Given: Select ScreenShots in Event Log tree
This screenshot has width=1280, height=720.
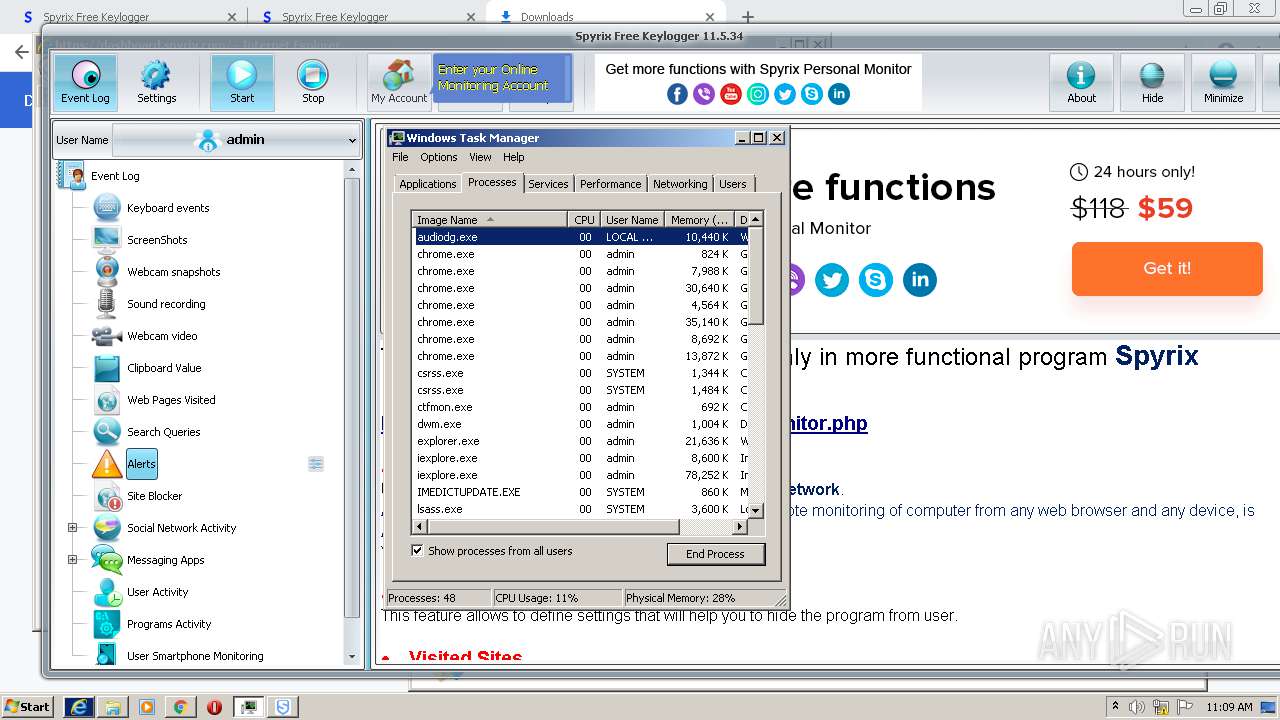Looking at the screenshot, I should click(157, 240).
